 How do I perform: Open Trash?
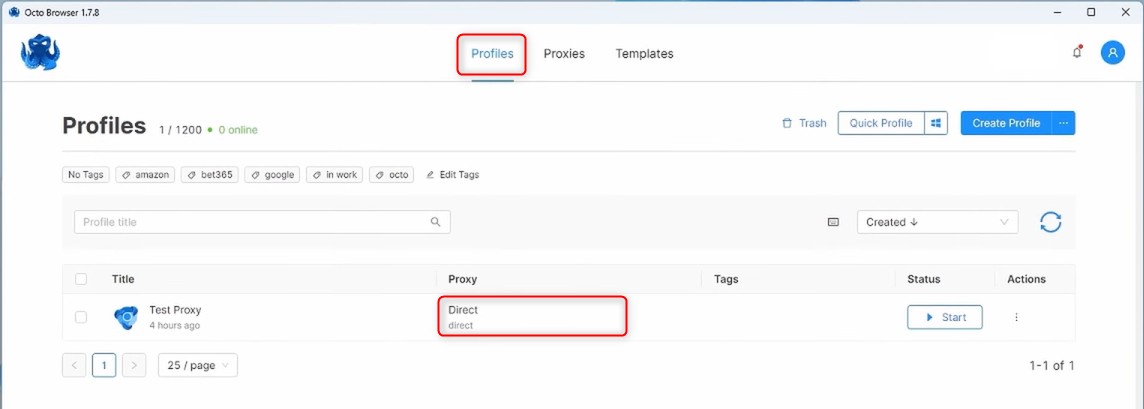tap(804, 123)
